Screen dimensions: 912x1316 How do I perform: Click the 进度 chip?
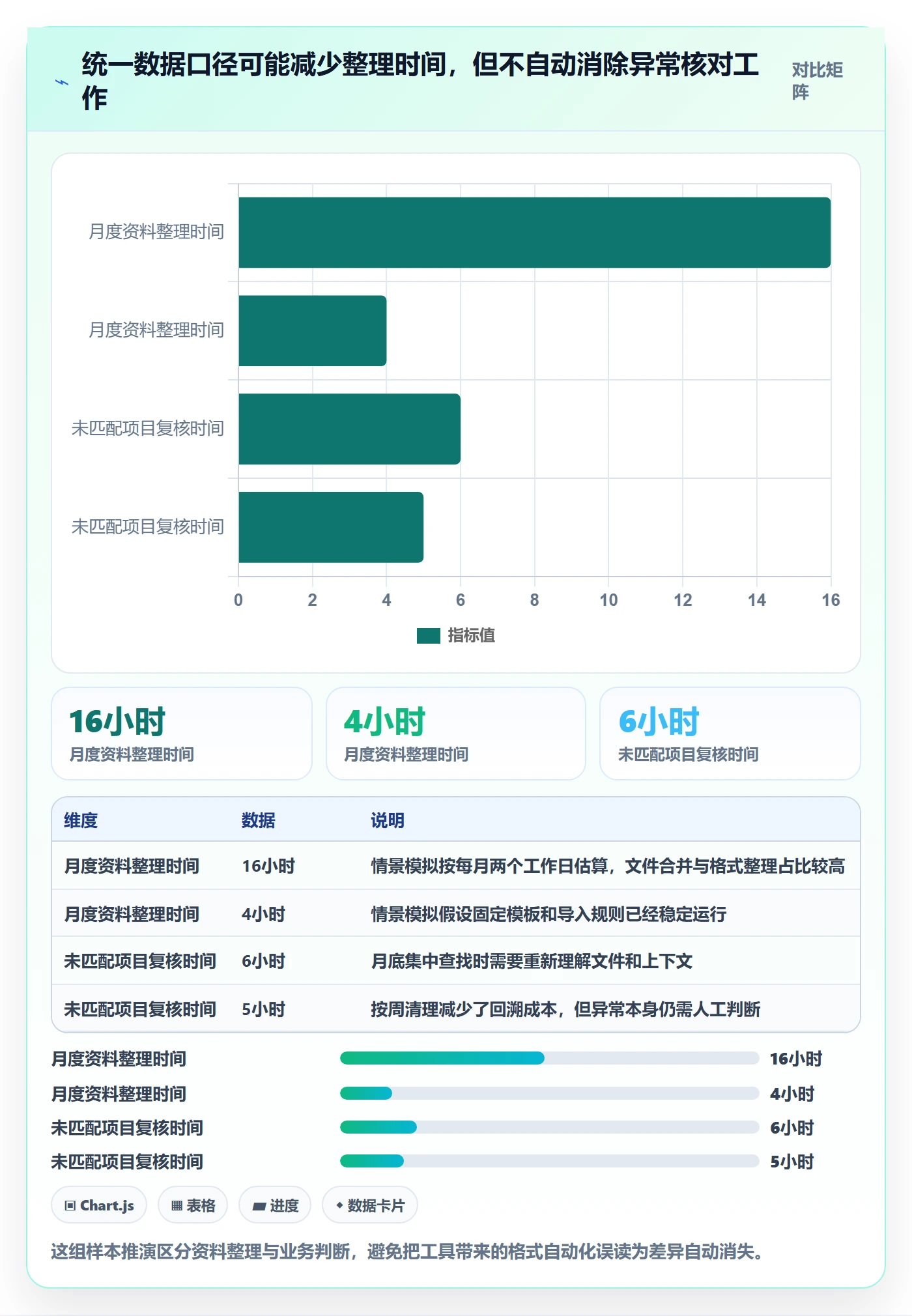point(275,1205)
